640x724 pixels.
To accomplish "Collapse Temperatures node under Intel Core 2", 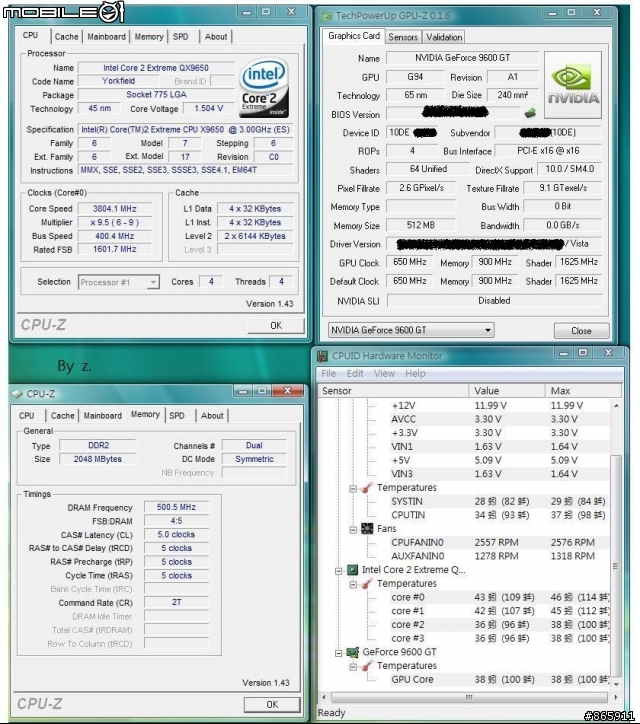I will click(353, 585).
